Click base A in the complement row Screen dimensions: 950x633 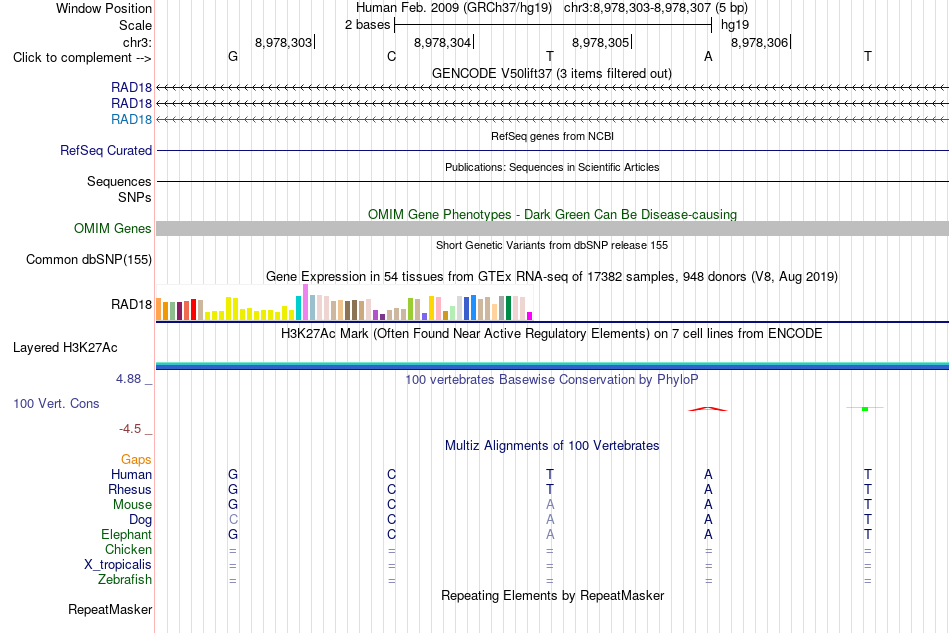click(x=708, y=56)
